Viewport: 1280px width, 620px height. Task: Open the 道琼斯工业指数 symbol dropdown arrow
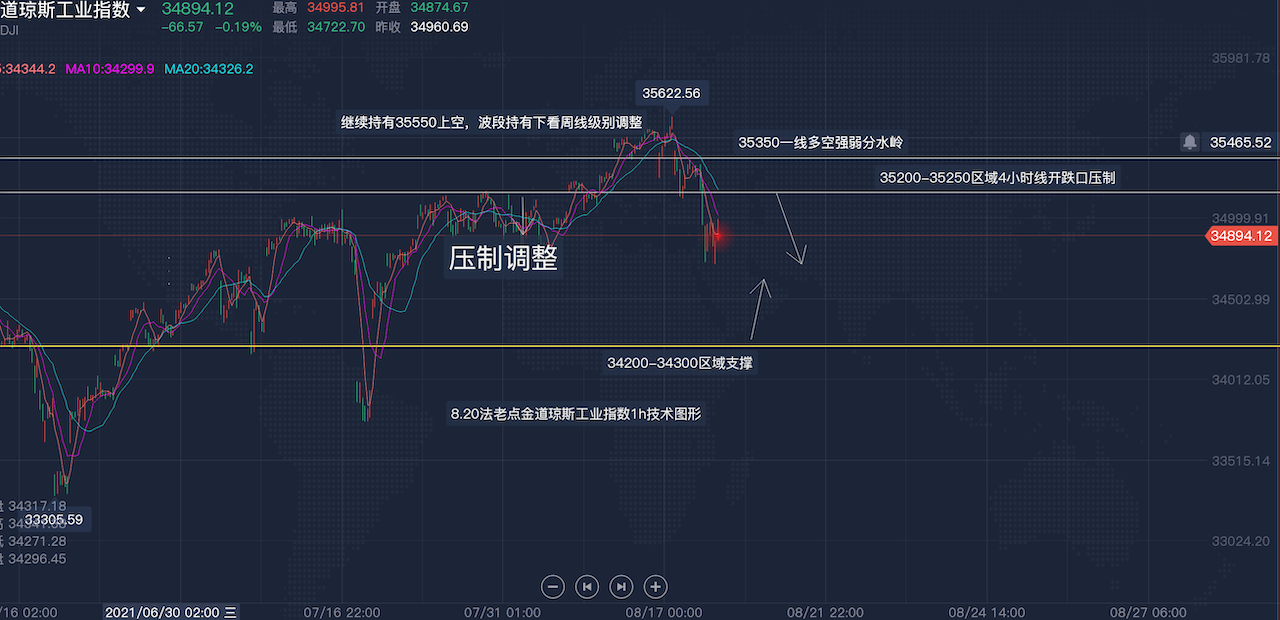pos(141,10)
